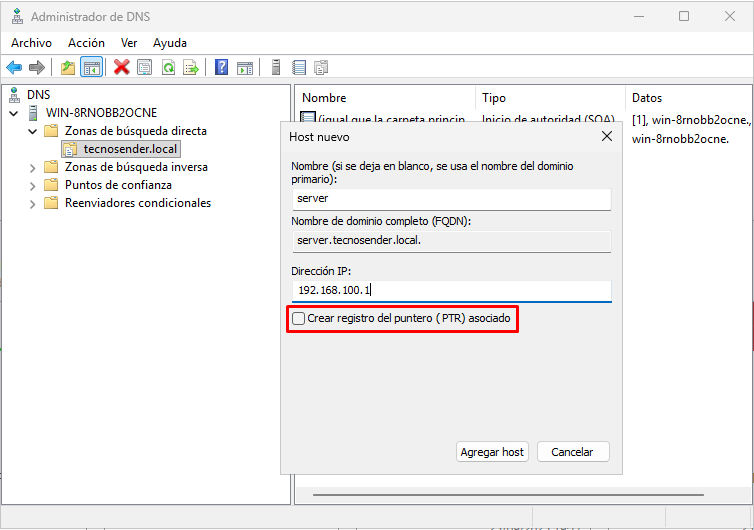Click the green Refresh toolbar icon
Screen dimensions: 754x530
coord(168,67)
